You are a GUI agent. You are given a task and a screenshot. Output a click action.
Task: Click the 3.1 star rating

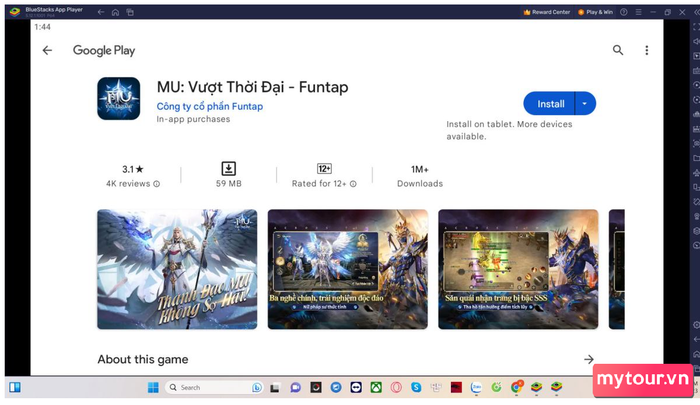133,169
